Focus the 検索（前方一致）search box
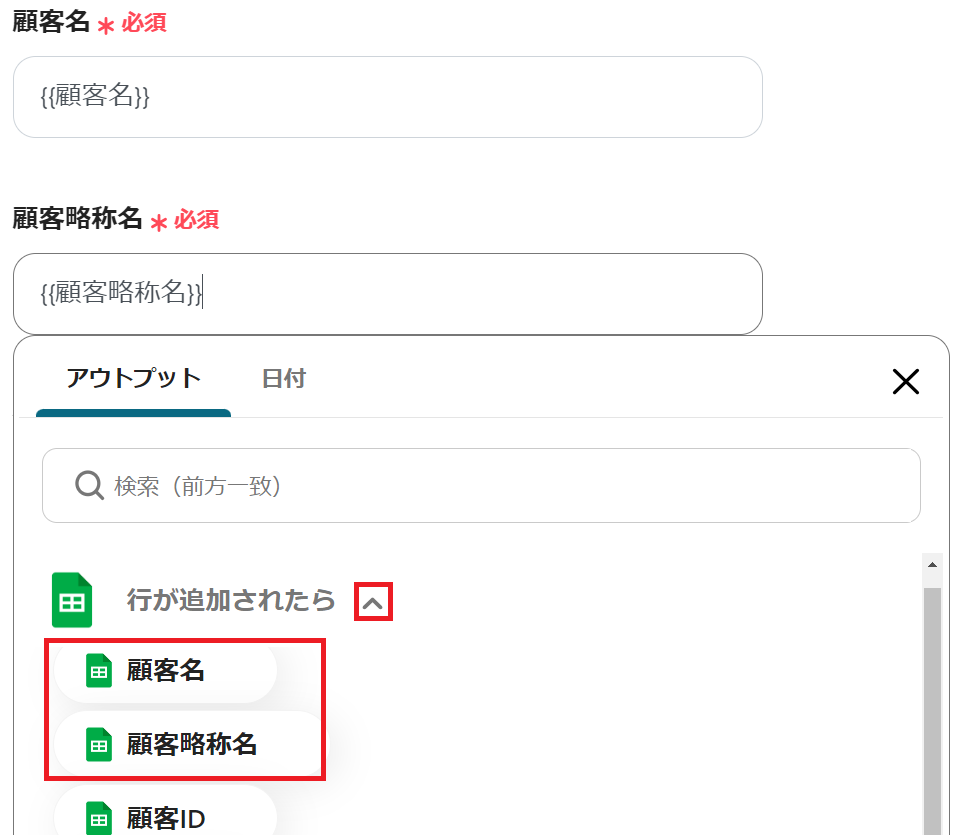 pos(500,486)
